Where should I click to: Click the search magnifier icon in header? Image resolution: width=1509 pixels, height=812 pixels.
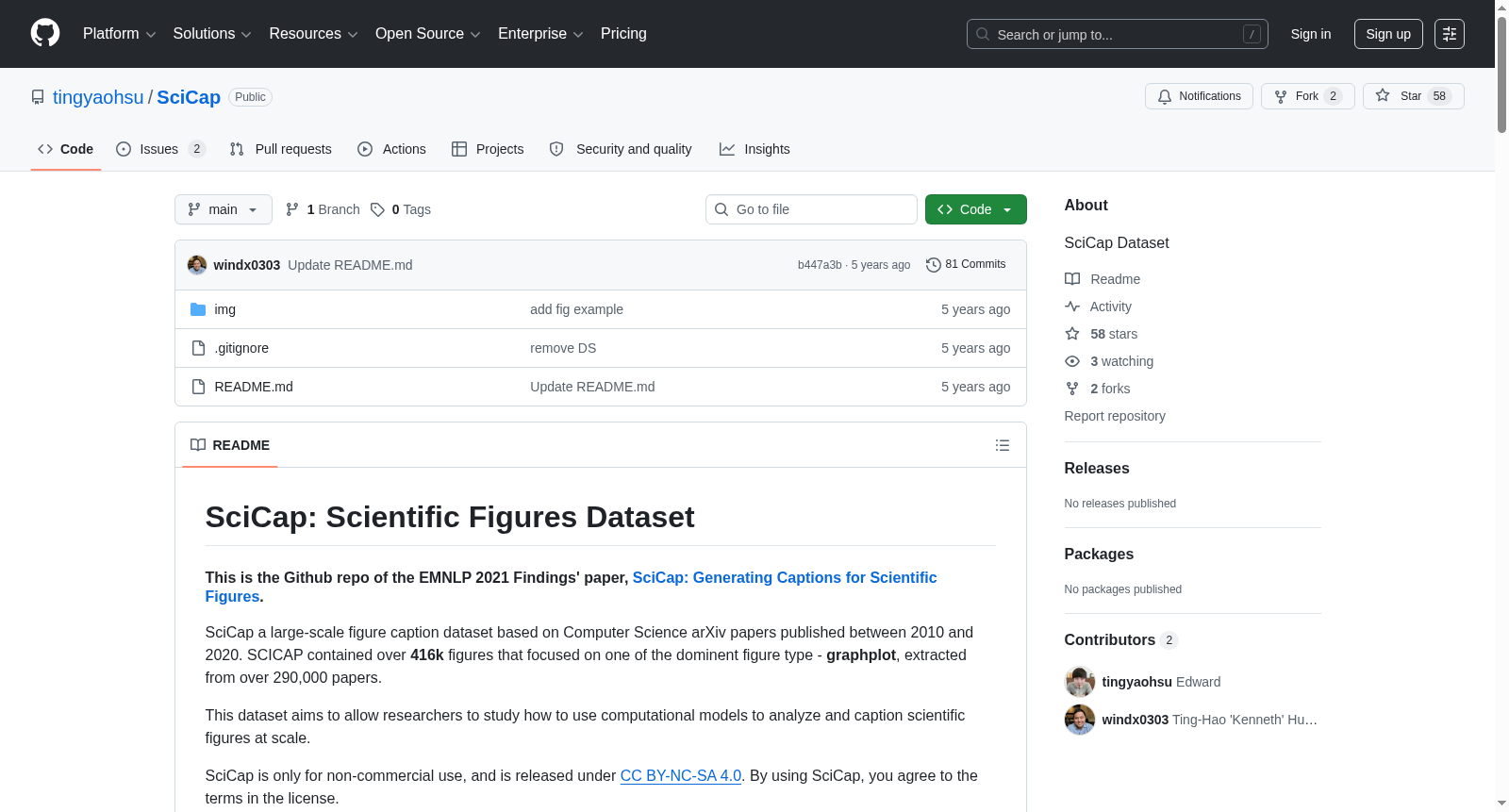pyautogui.click(x=983, y=34)
